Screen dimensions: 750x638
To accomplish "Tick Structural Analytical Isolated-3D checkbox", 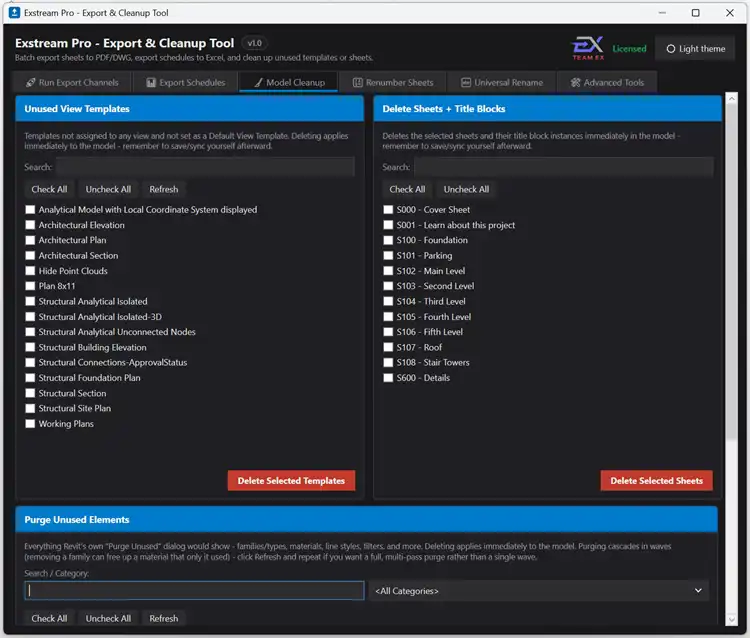I will (30, 317).
